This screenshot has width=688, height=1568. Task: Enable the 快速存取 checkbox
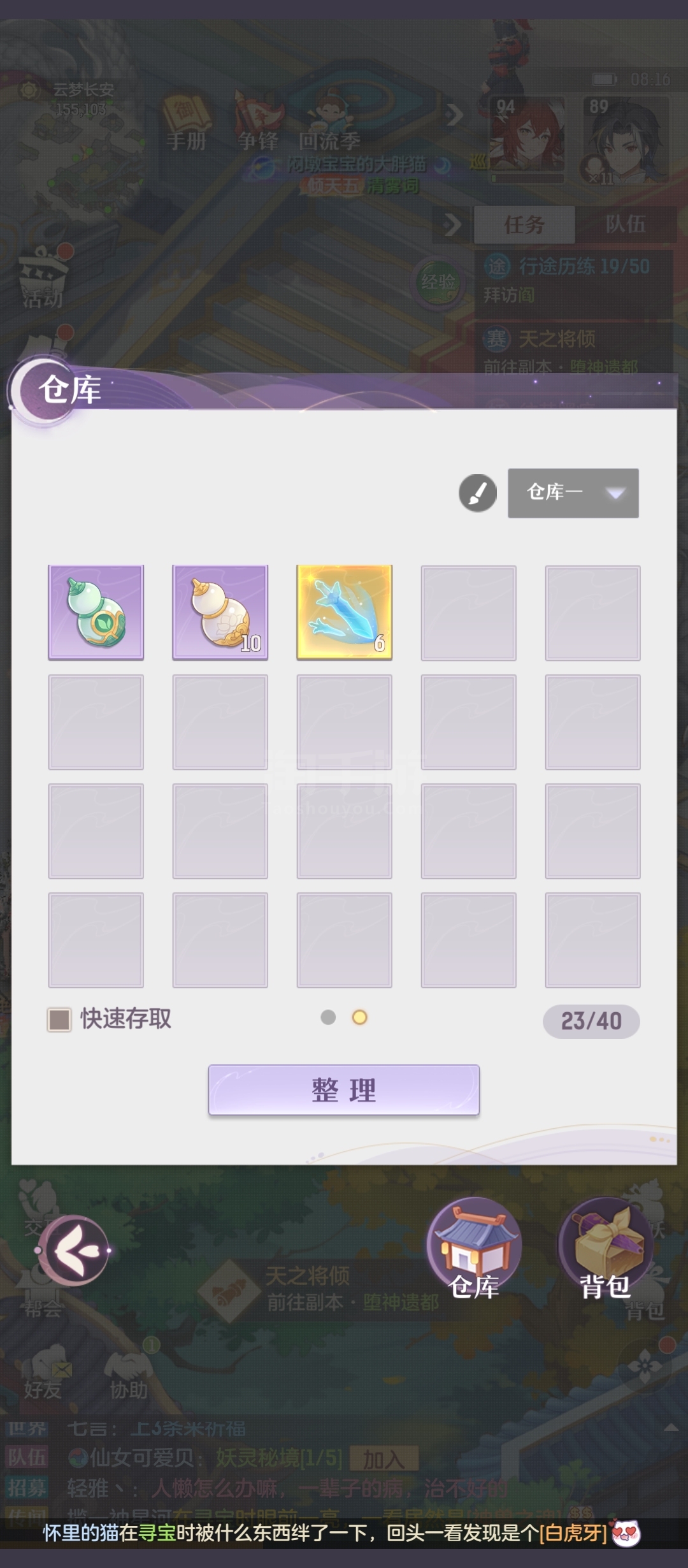tap(59, 1019)
